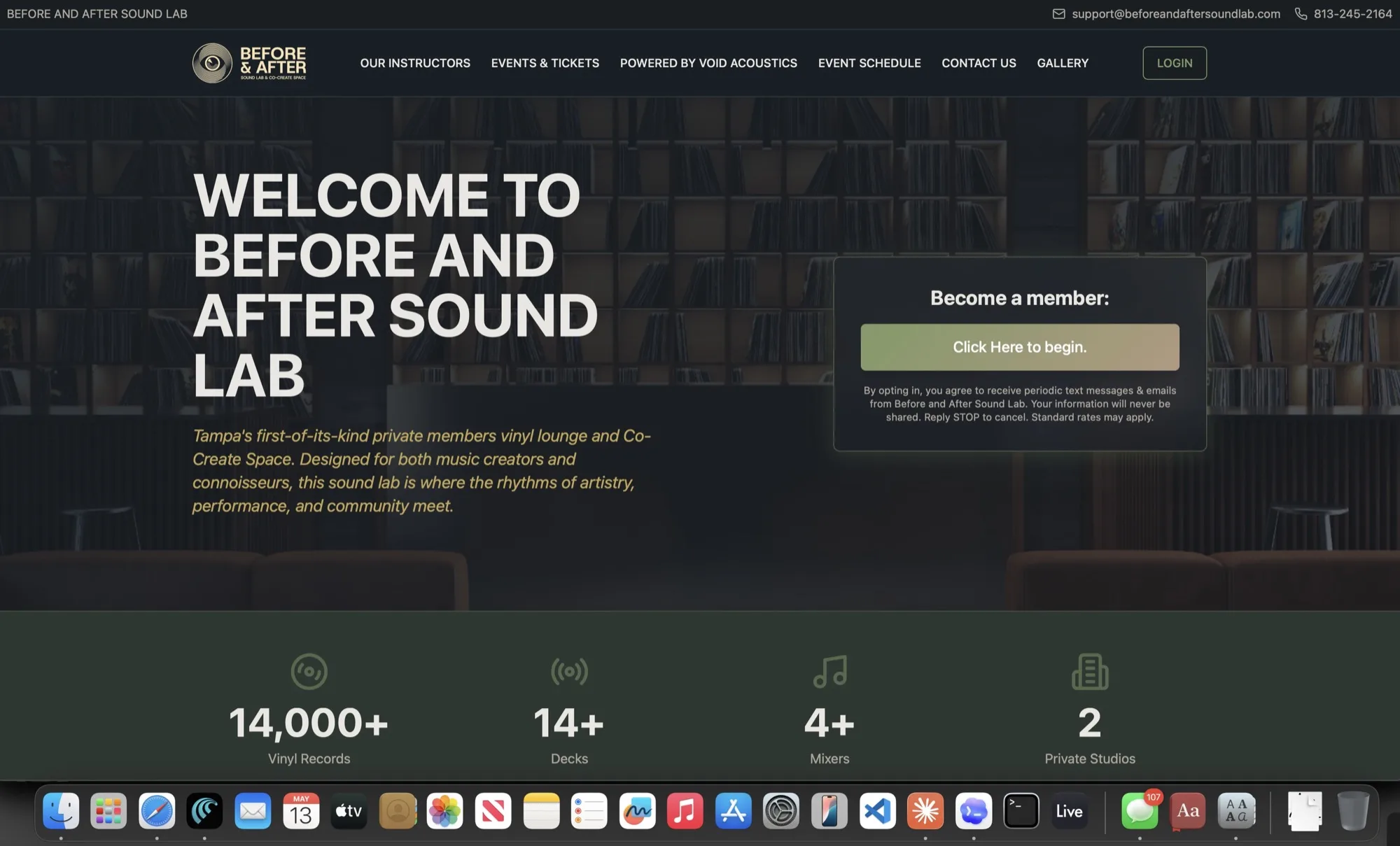Click the '4+' mixers count
The image size is (1400, 846).
pyautogui.click(x=829, y=723)
